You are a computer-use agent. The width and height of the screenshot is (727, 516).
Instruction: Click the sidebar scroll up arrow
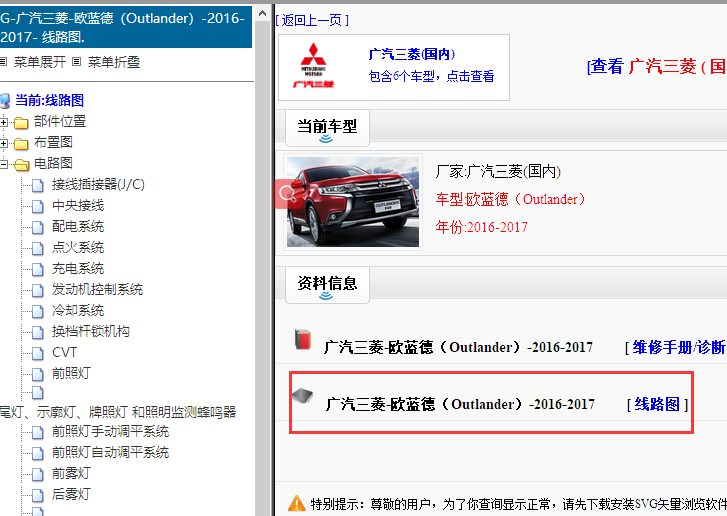point(262,14)
